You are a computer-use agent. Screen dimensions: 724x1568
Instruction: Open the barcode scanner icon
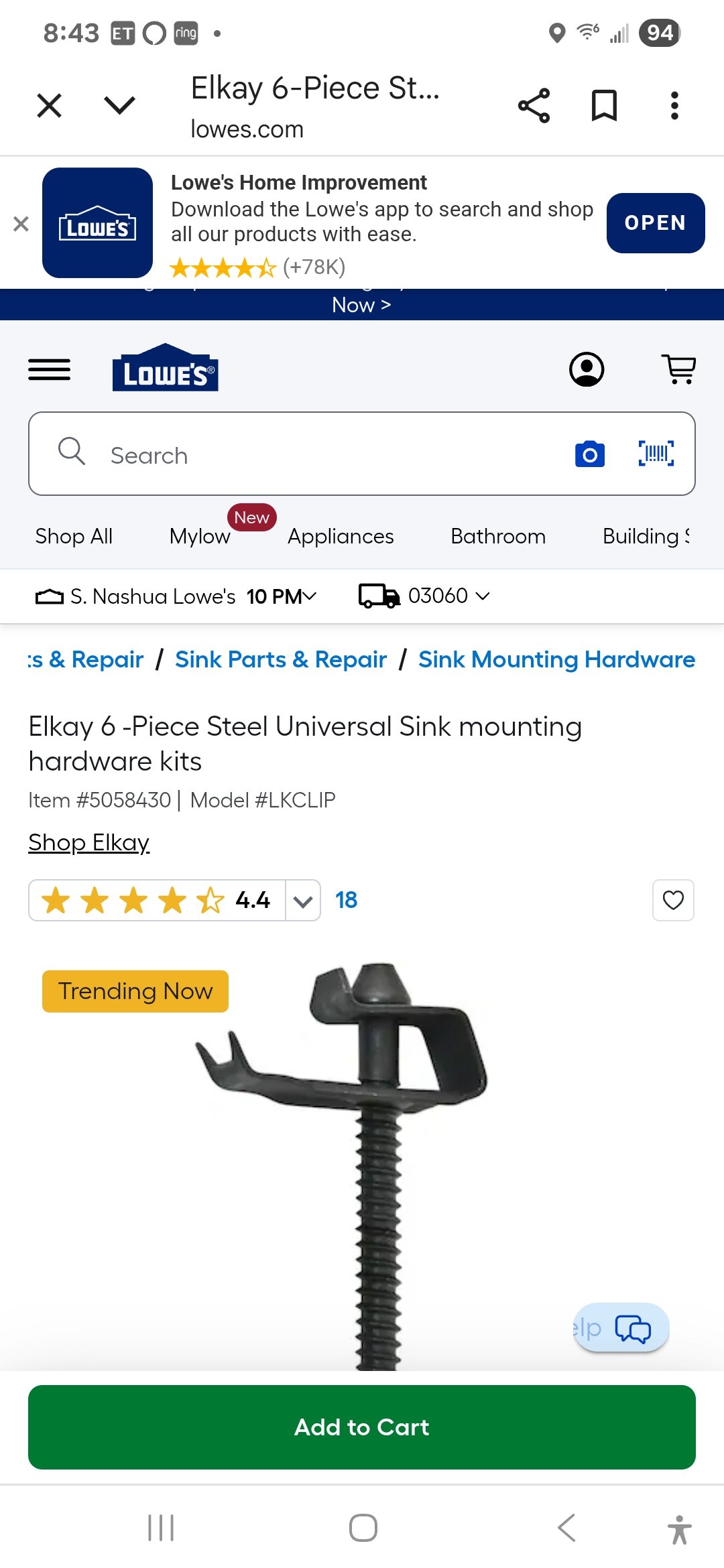(x=656, y=454)
